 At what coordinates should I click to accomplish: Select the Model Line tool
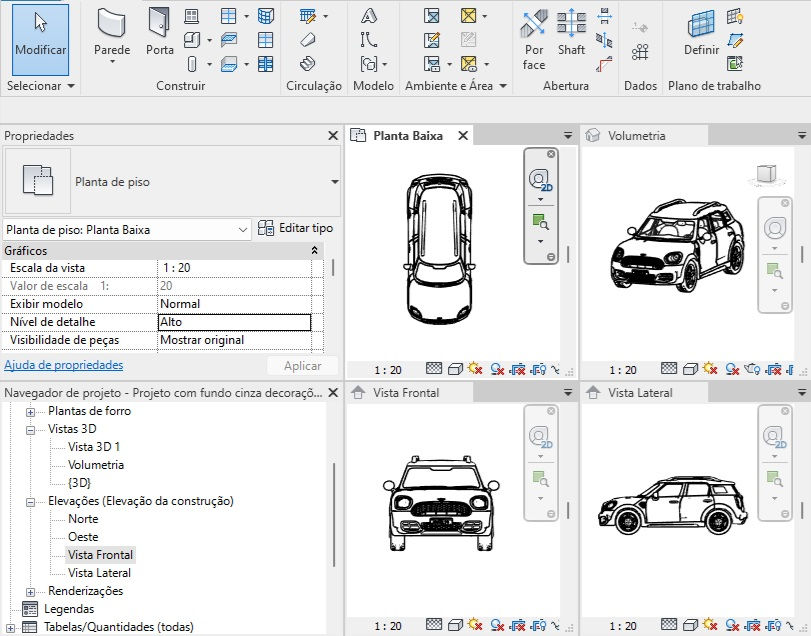pyautogui.click(x=368, y=40)
